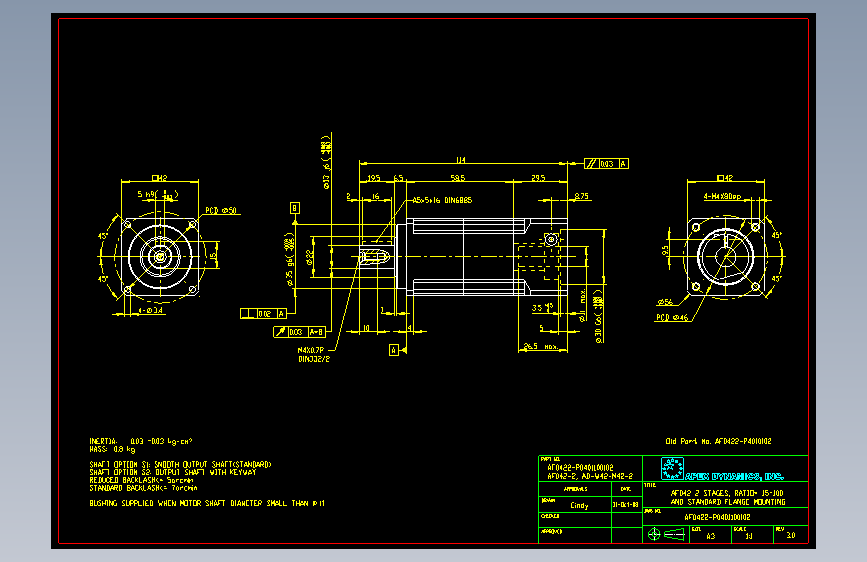Select title text AF042 2 STAGES, RATIO line
This screenshot has width=867, height=562.
coord(727,493)
